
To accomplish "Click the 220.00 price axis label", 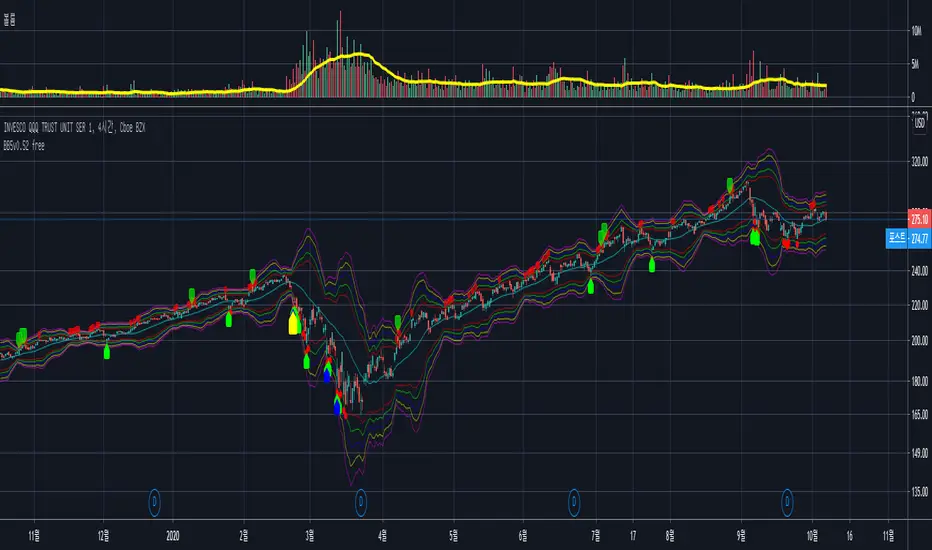I will click(x=920, y=305).
